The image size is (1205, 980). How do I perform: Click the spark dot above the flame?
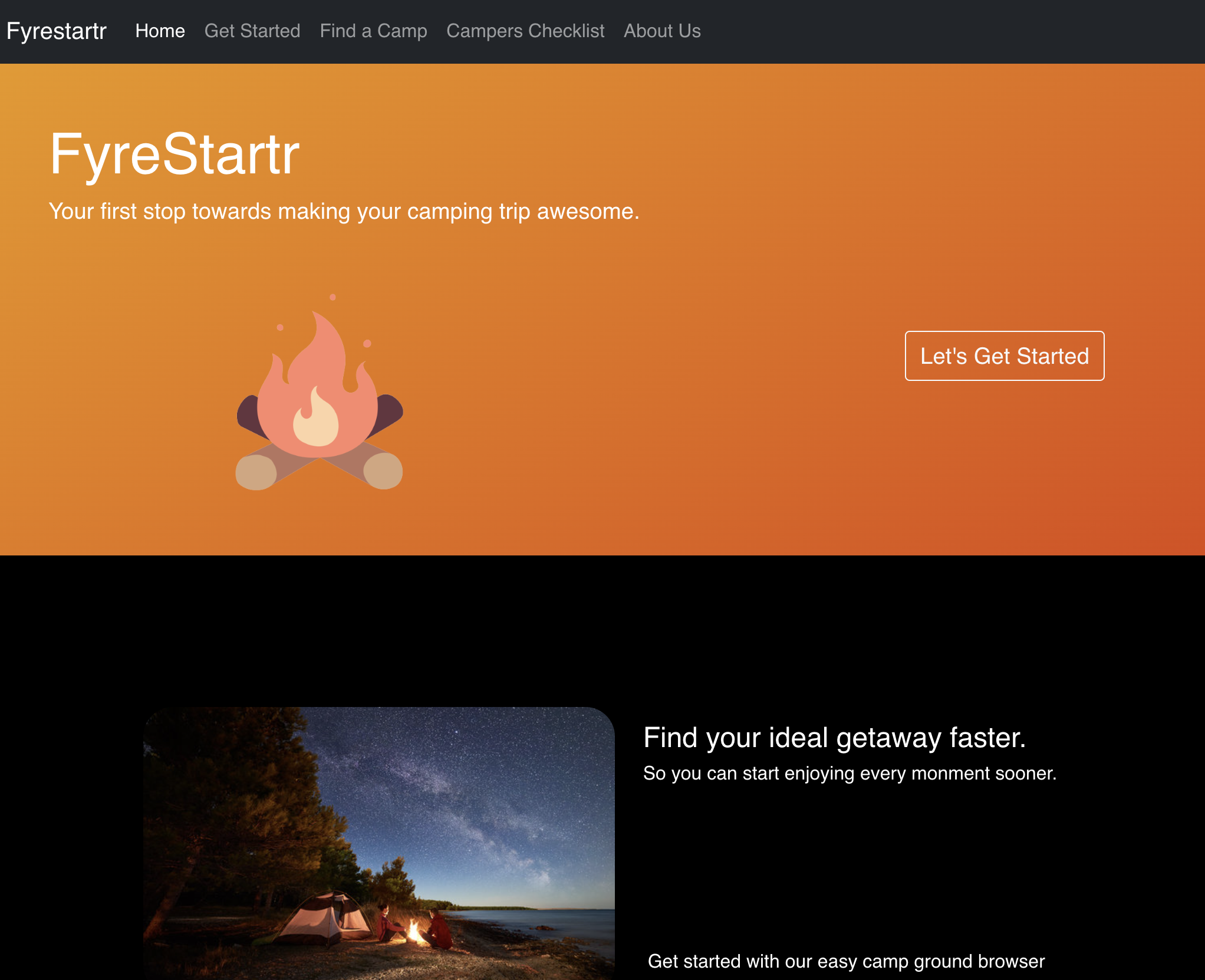(332, 297)
